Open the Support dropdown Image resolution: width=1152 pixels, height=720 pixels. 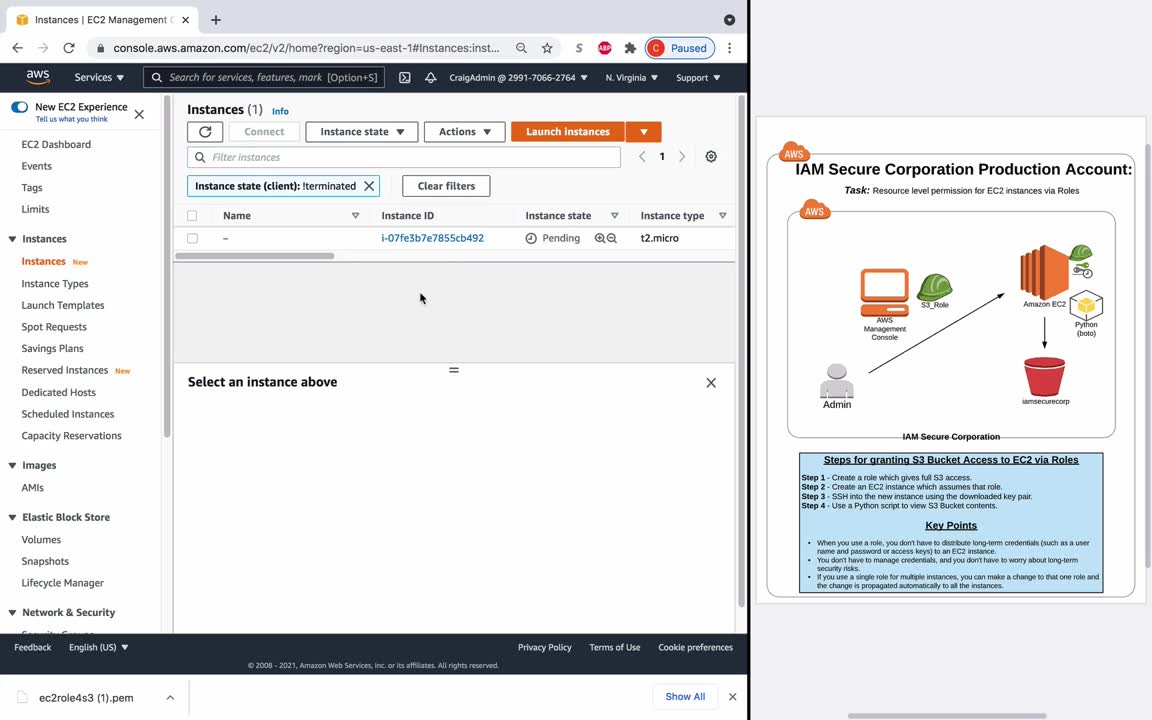(698, 77)
